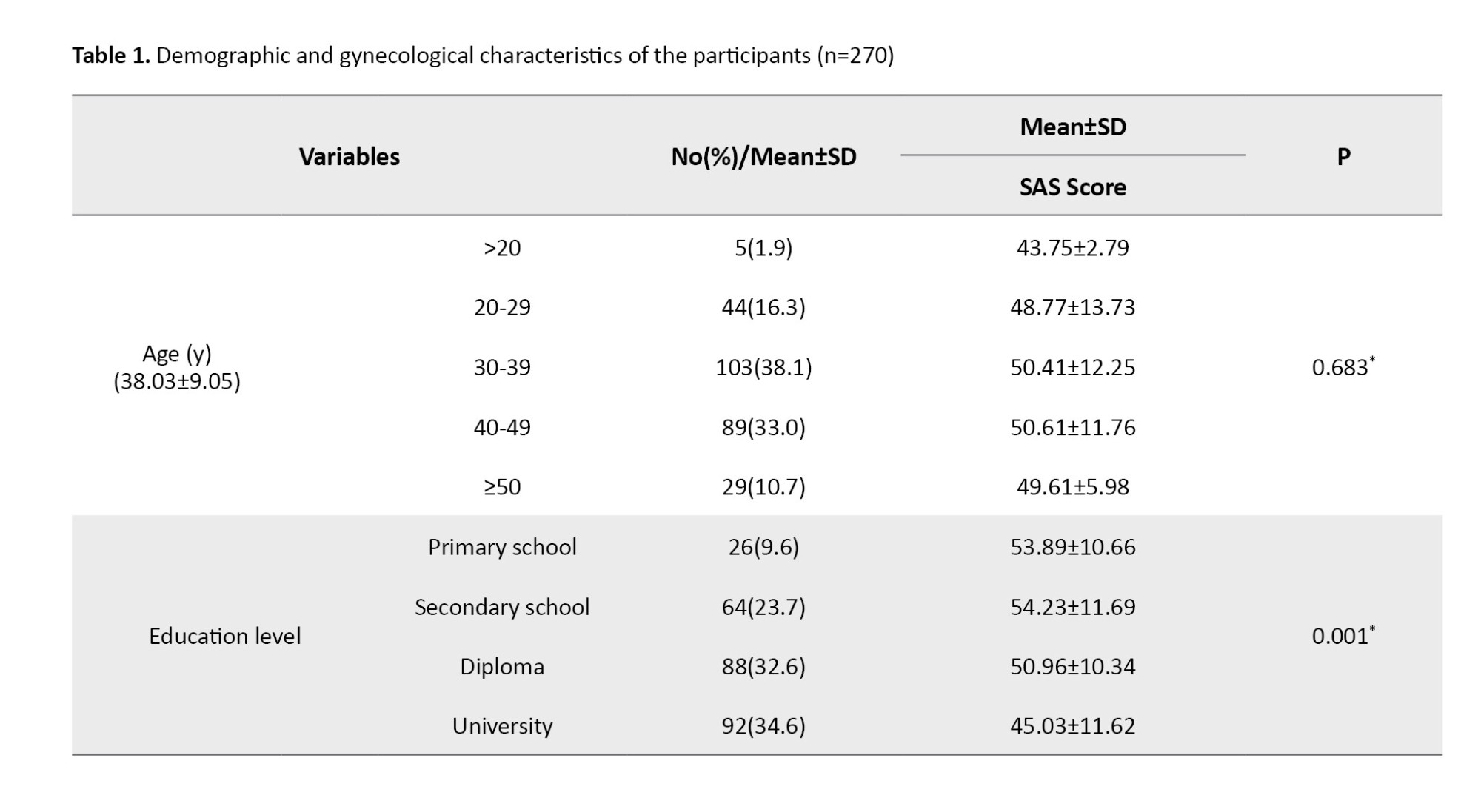Screen dimensions: 1481x812
Task: Select the 43.75±2.79 SAS score cell
Action: coord(1072,247)
